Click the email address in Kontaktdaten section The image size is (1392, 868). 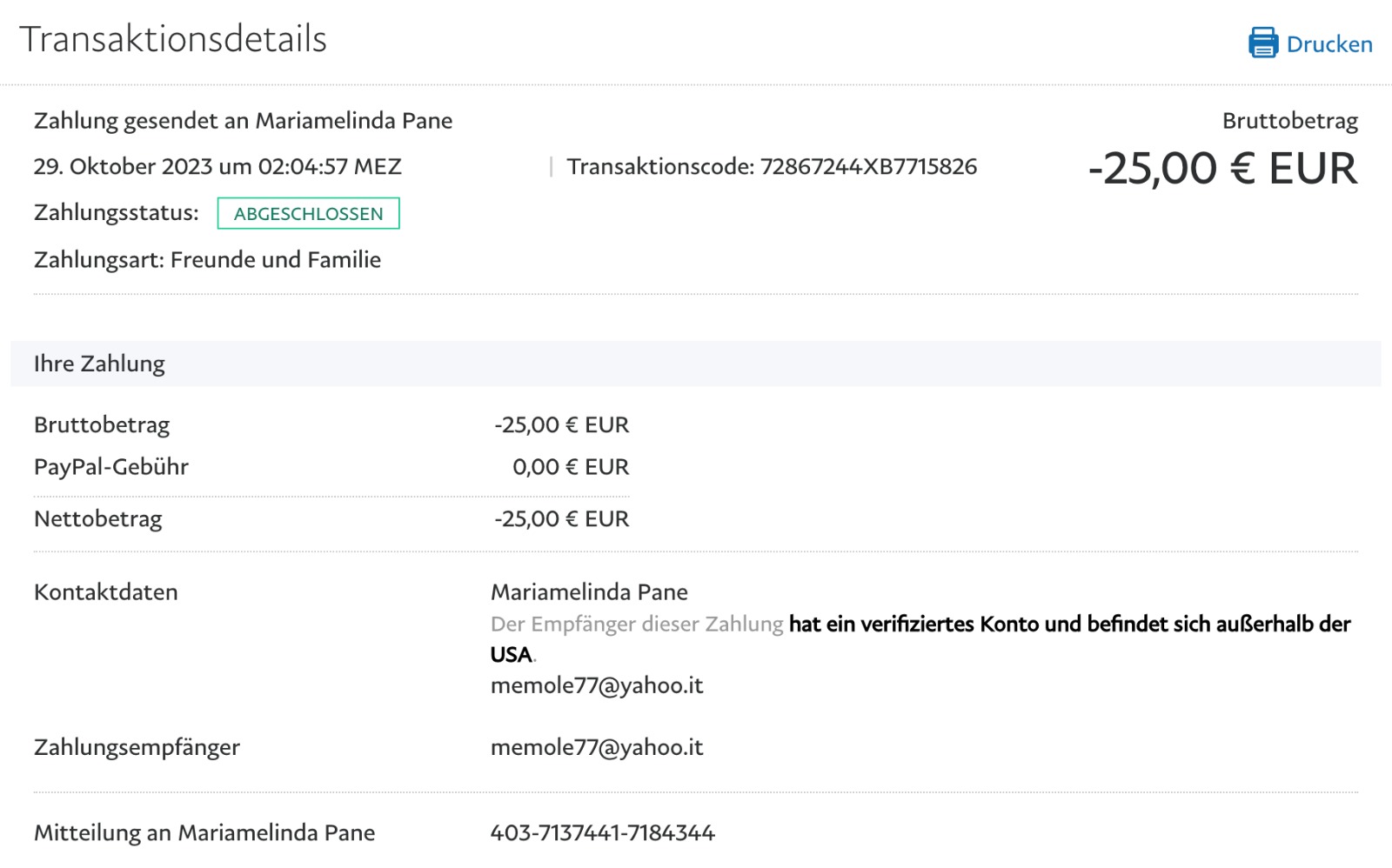[597, 685]
